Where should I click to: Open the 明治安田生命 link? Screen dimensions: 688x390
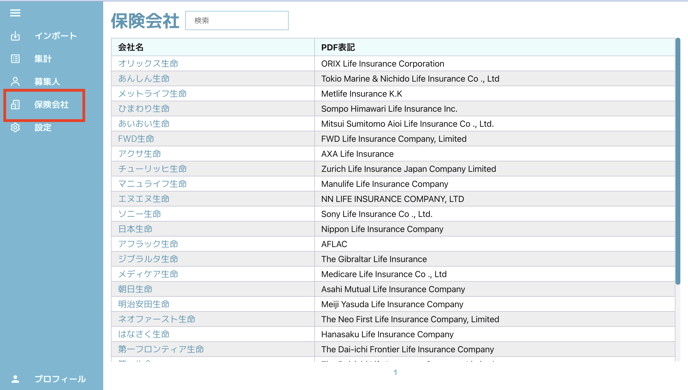(x=143, y=304)
